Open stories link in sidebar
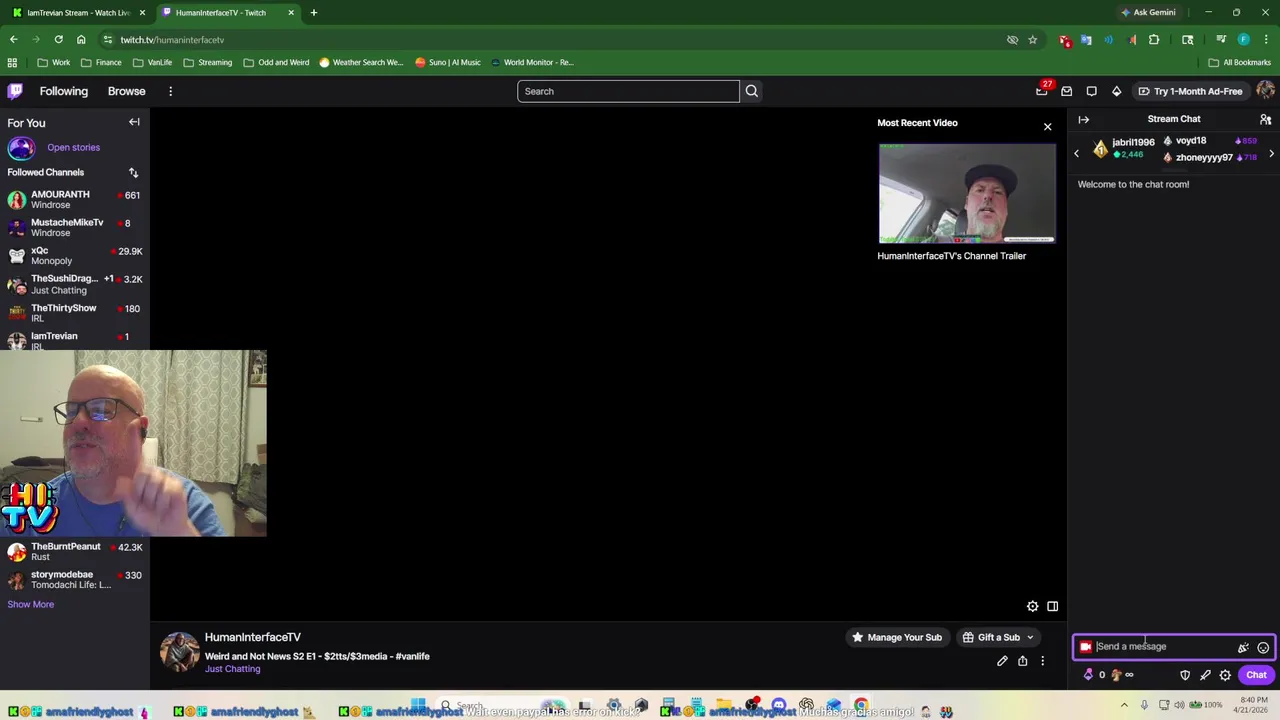1280x720 pixels. pos(73,148)
